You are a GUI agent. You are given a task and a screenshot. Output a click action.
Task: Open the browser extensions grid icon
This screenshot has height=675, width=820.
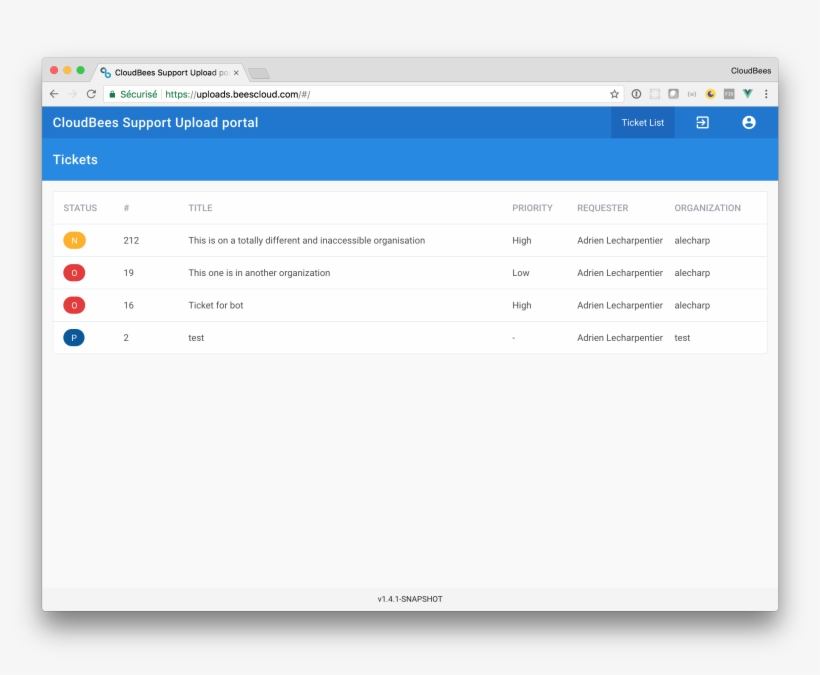pyautogui.click(x=655, y=93)
